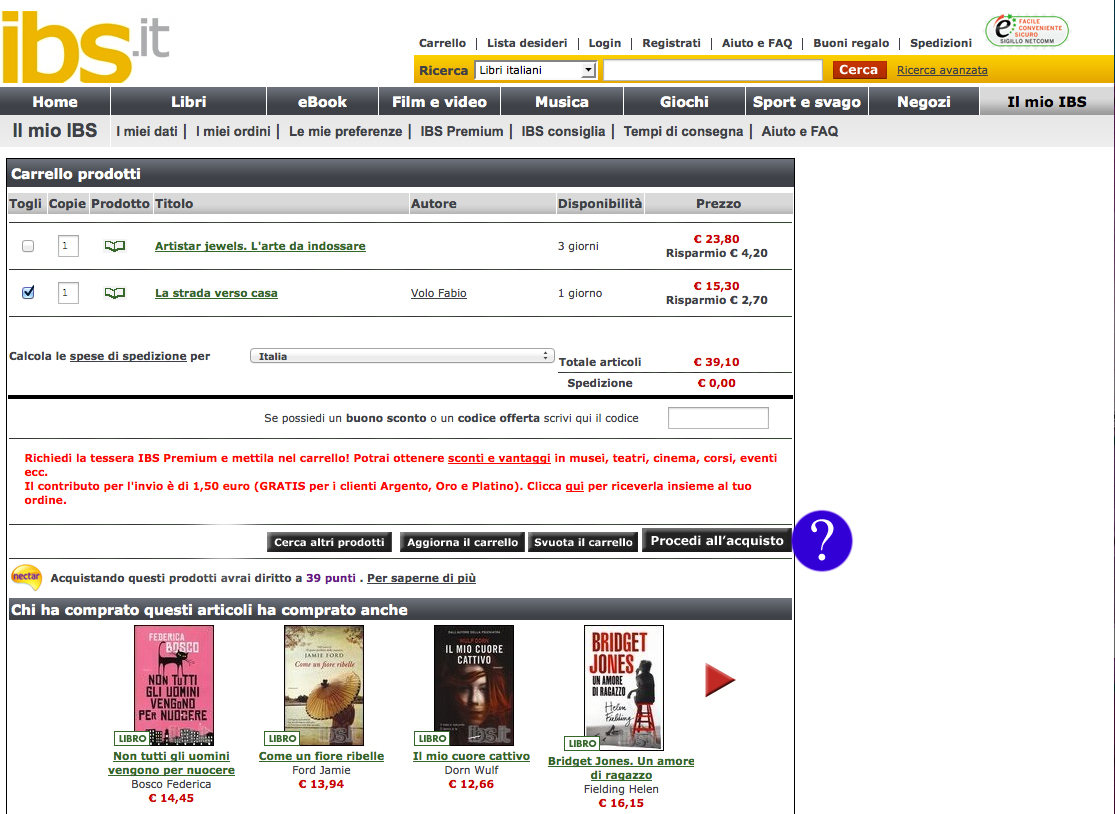Open the Sport e svago tab

point(806,102)
